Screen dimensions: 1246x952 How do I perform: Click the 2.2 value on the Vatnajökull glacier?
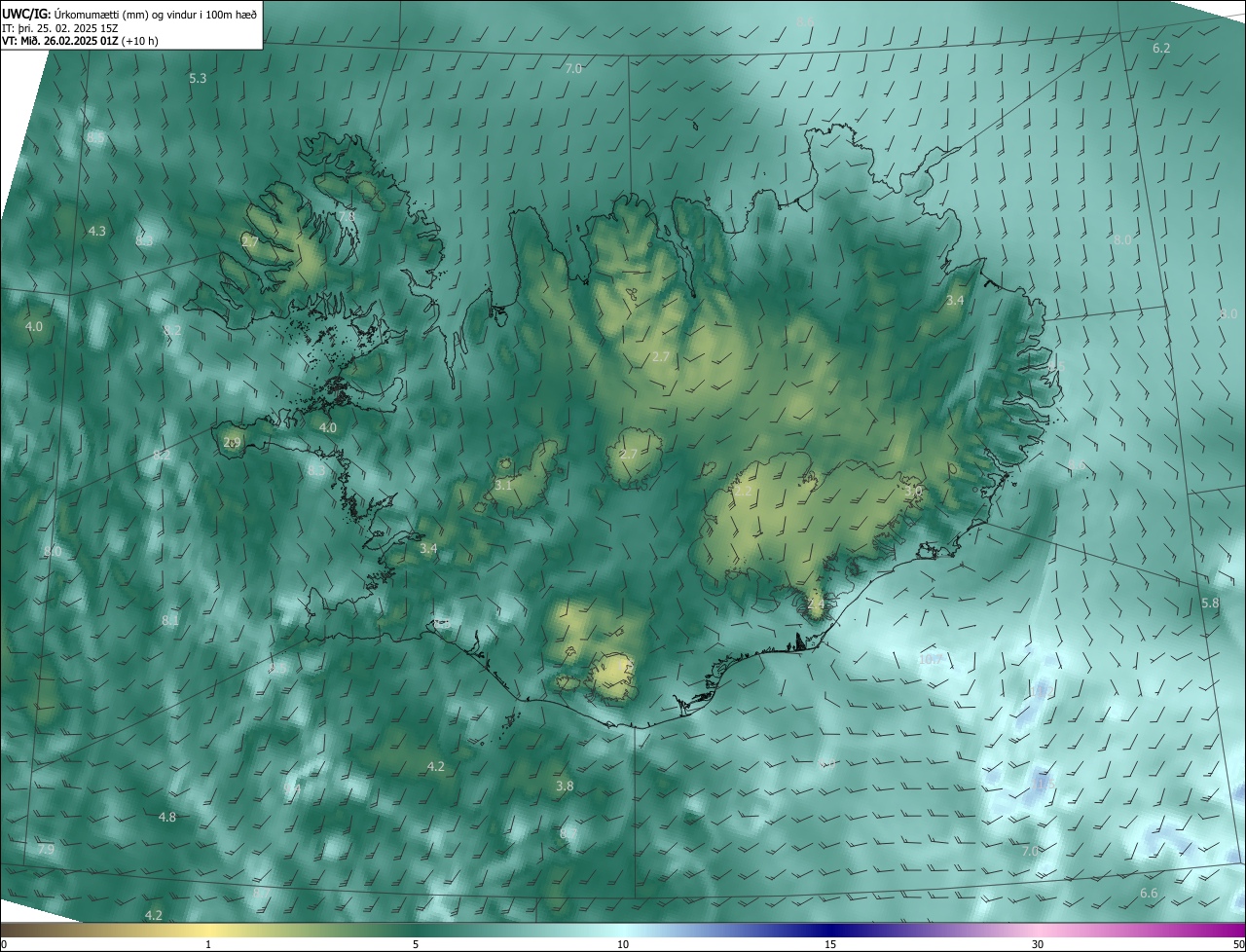[x=743, y=493]
